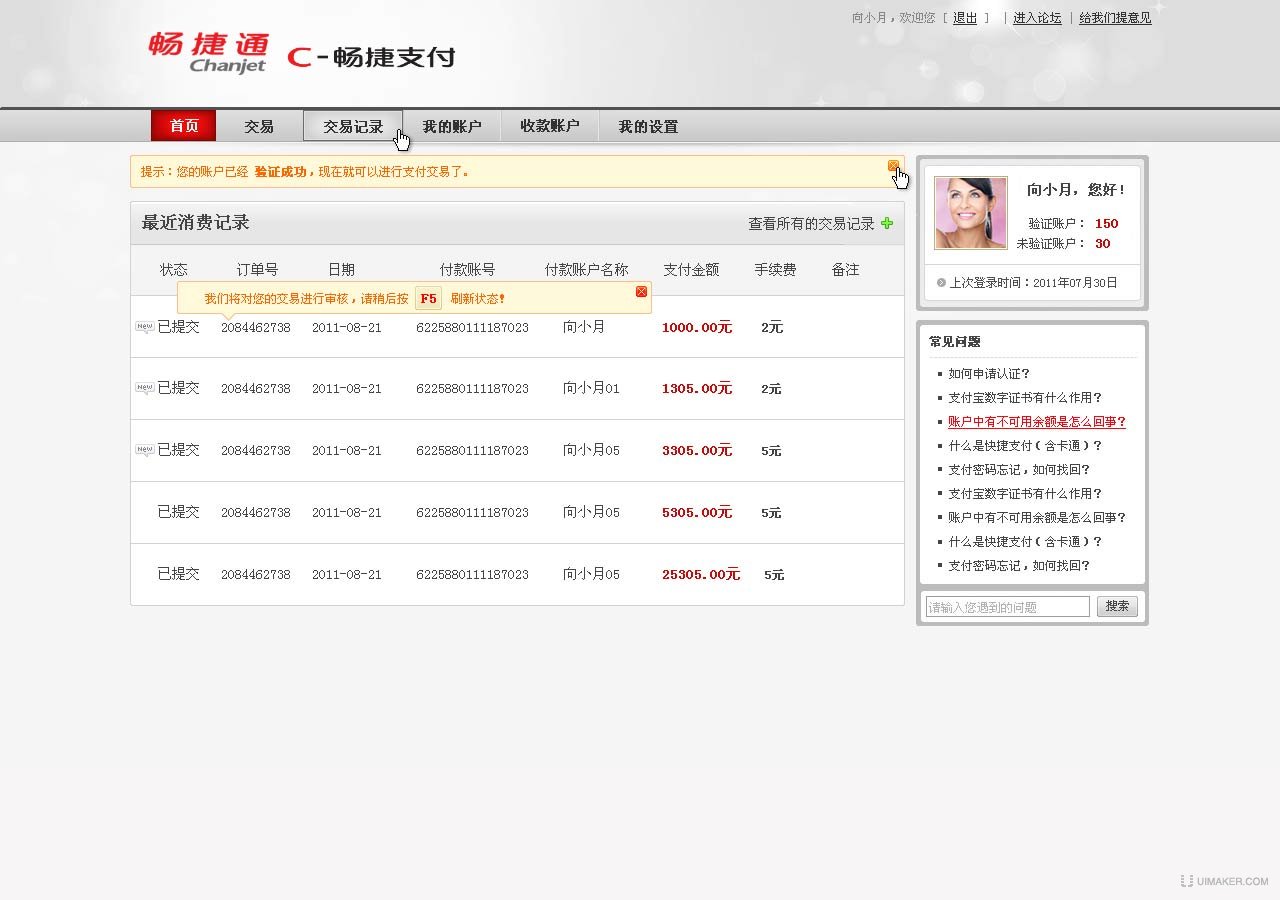This screenshot has height=900, width=1280.
Task: Click the Chanjet 畅捷通 logo
Action: click(208, 53)
